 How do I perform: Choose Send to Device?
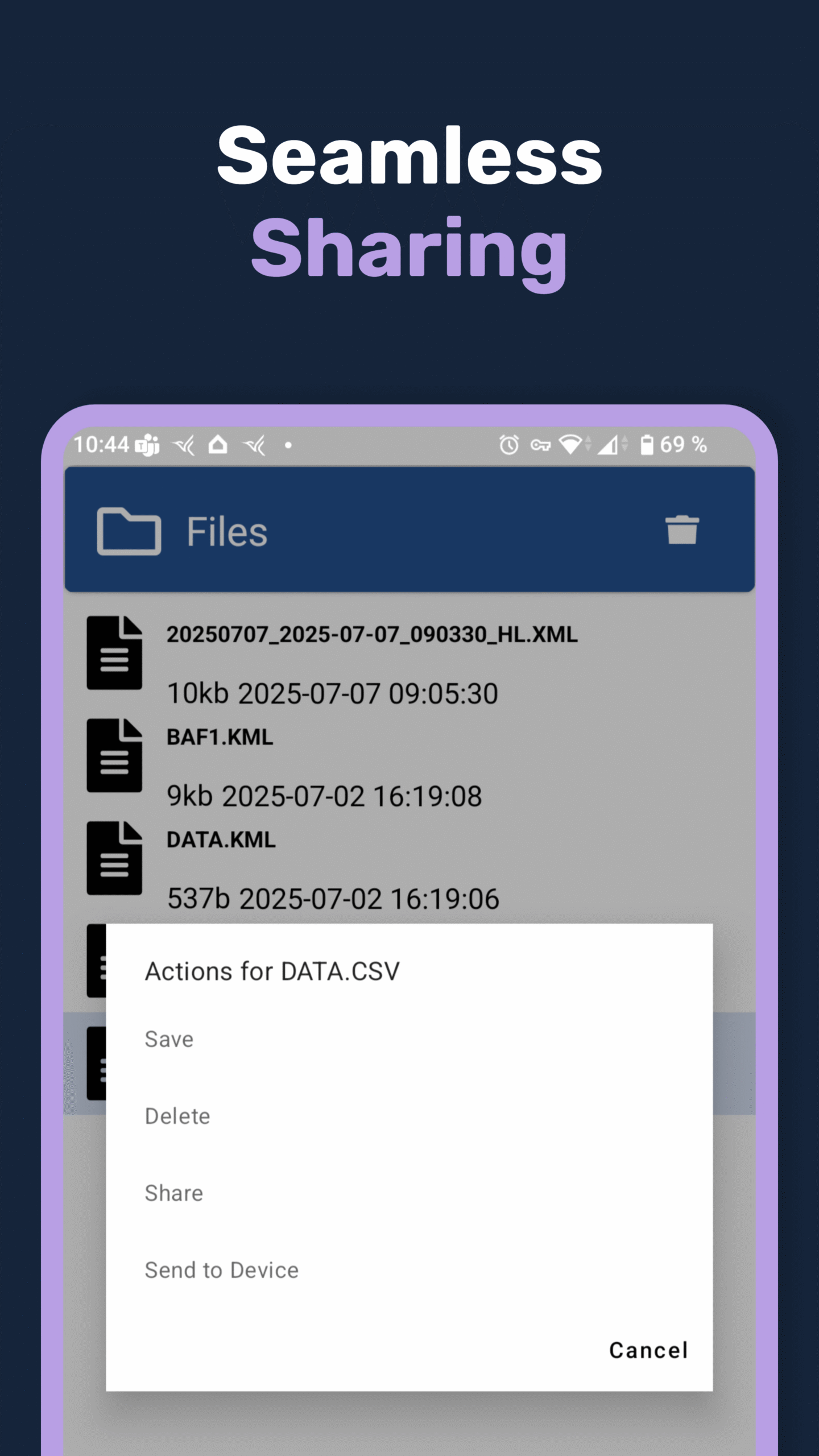(x=221, y=1271)
